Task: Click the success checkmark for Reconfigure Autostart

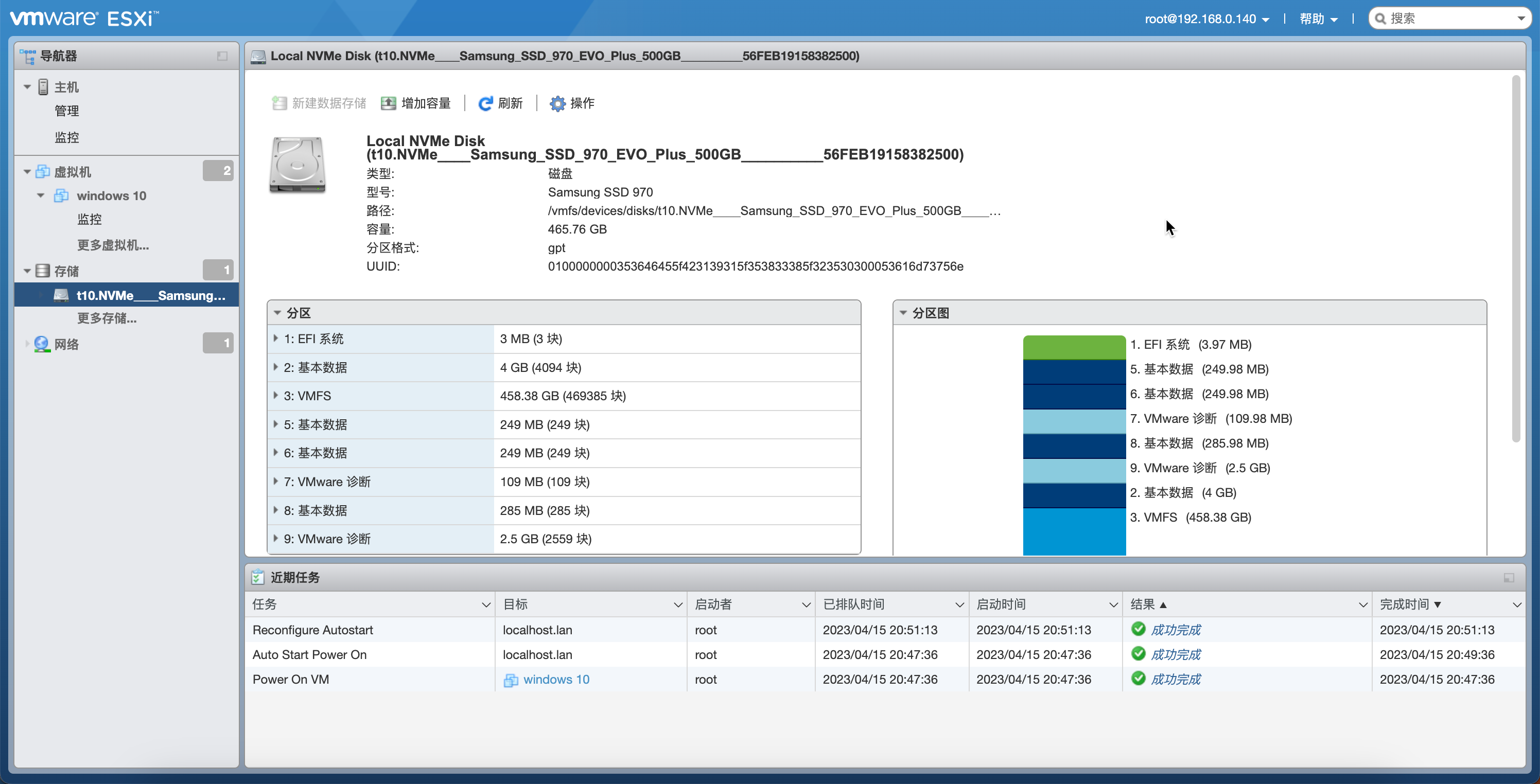Action: pyautogui.click(x=1138, y=629)
